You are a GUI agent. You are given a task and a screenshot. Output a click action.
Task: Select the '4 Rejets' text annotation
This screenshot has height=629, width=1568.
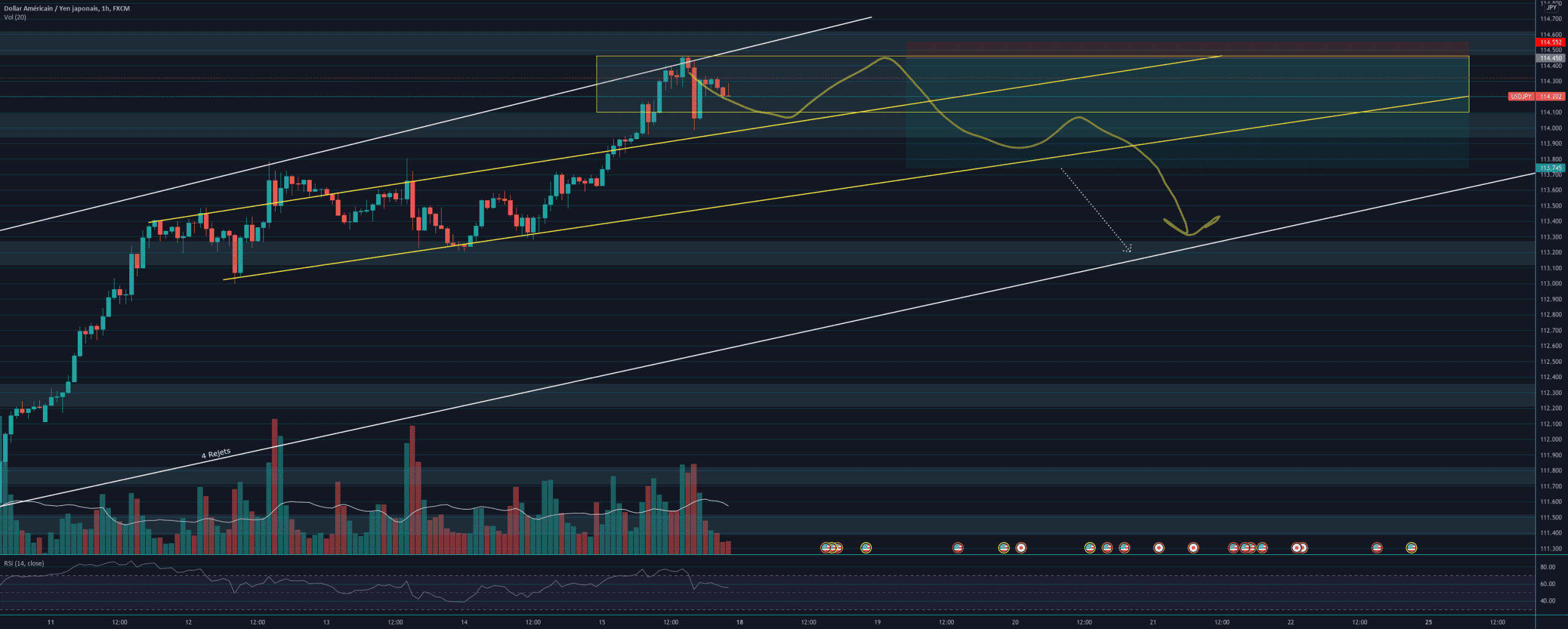pos(216,454)
